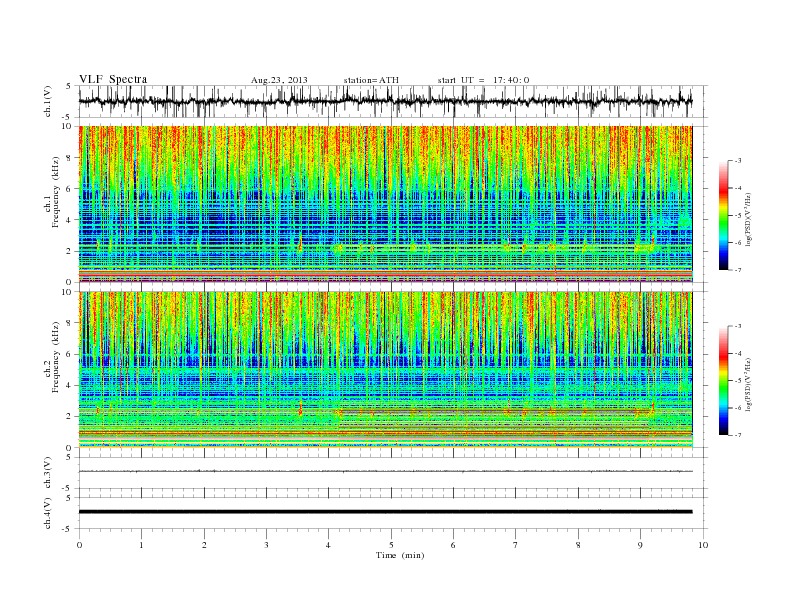792x612 pixels.
Task: Click the "ch.1(V)" waveform axis label
Action: click(x=48, y=101)
